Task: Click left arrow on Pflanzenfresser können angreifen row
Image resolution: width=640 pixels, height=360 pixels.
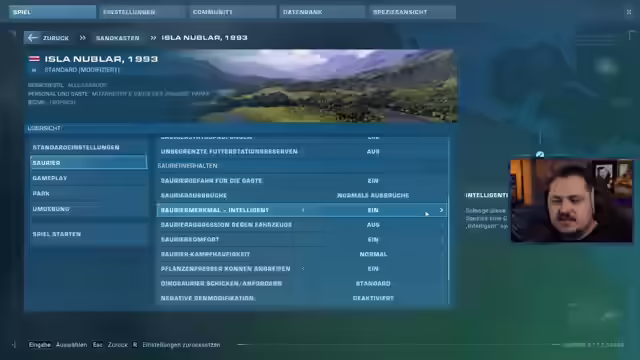Action: pos(303,269)
